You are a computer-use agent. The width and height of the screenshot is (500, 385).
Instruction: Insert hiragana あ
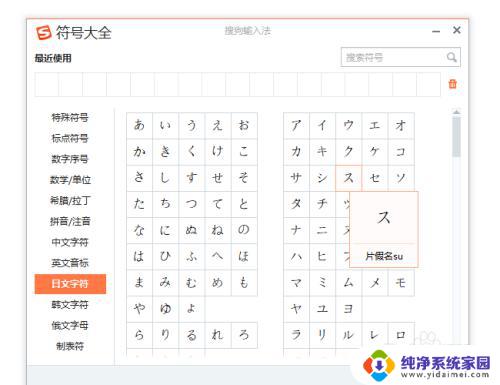tap(140, 125)
